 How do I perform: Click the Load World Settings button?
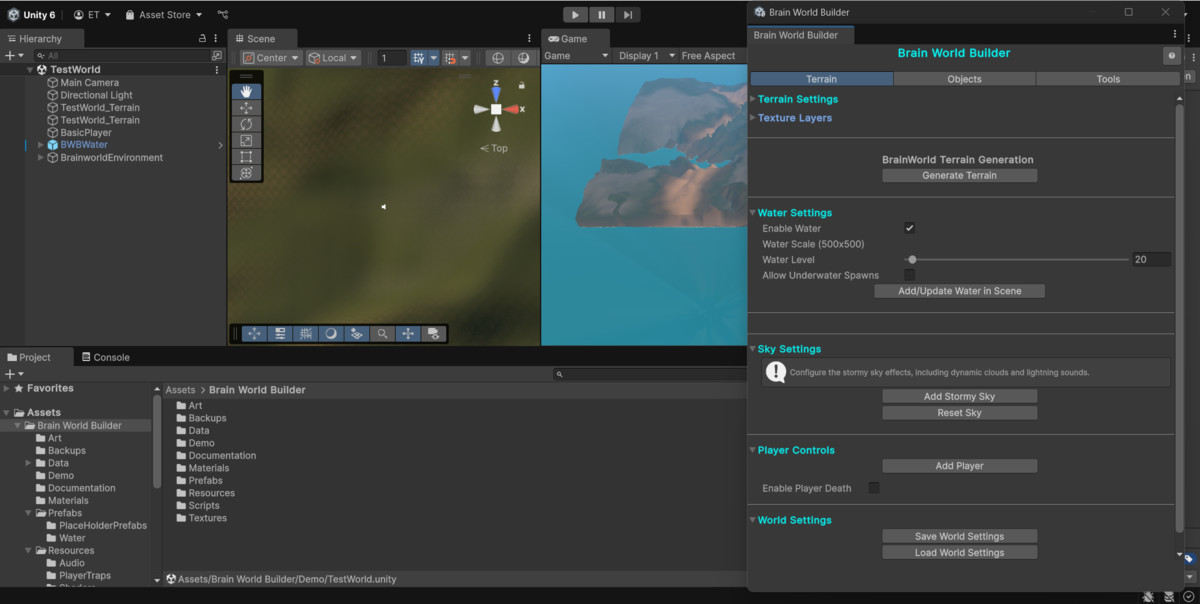tap(959, 552)
